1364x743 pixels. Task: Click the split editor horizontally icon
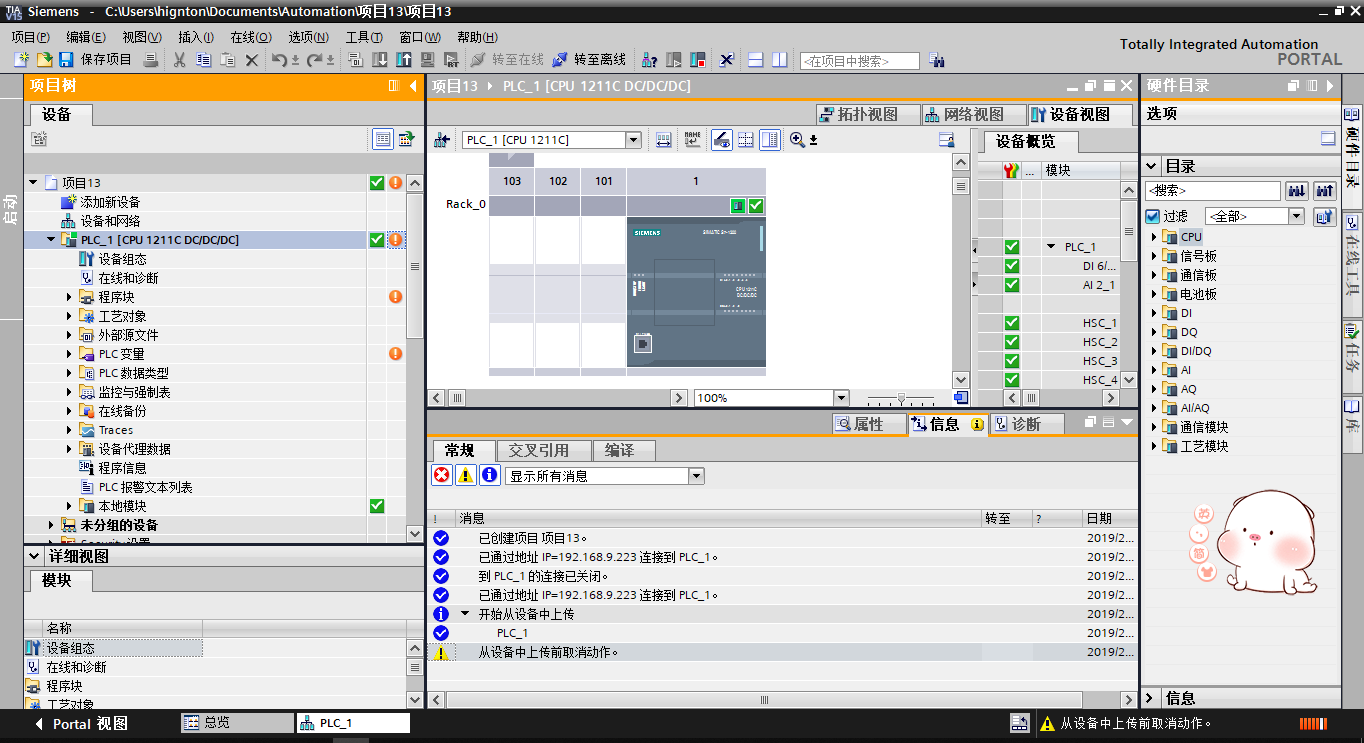(x=756, y=60)
